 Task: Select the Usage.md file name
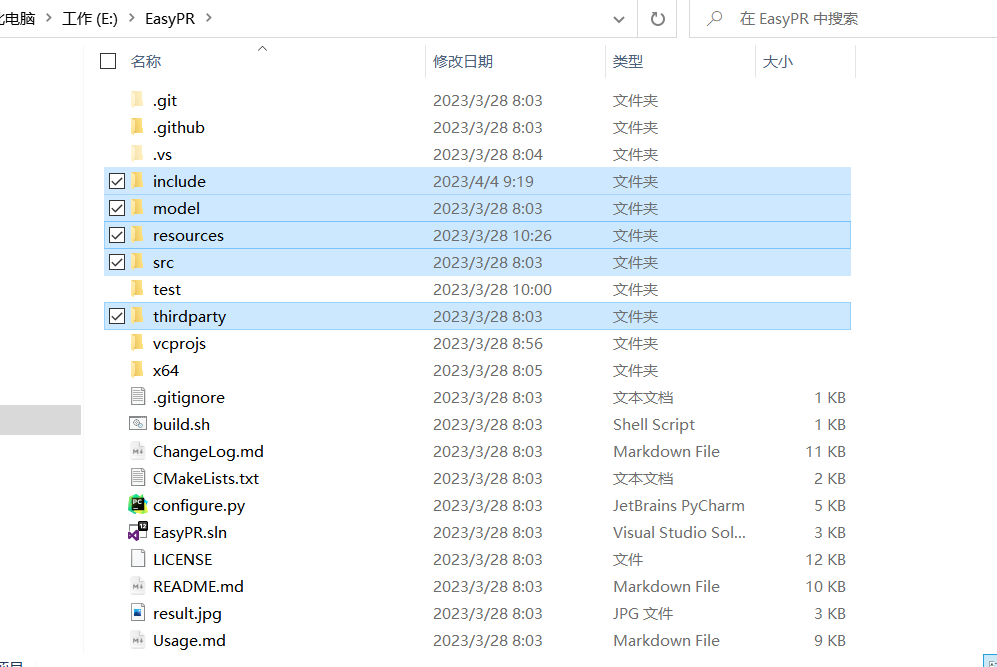click(x=189, y=641)
